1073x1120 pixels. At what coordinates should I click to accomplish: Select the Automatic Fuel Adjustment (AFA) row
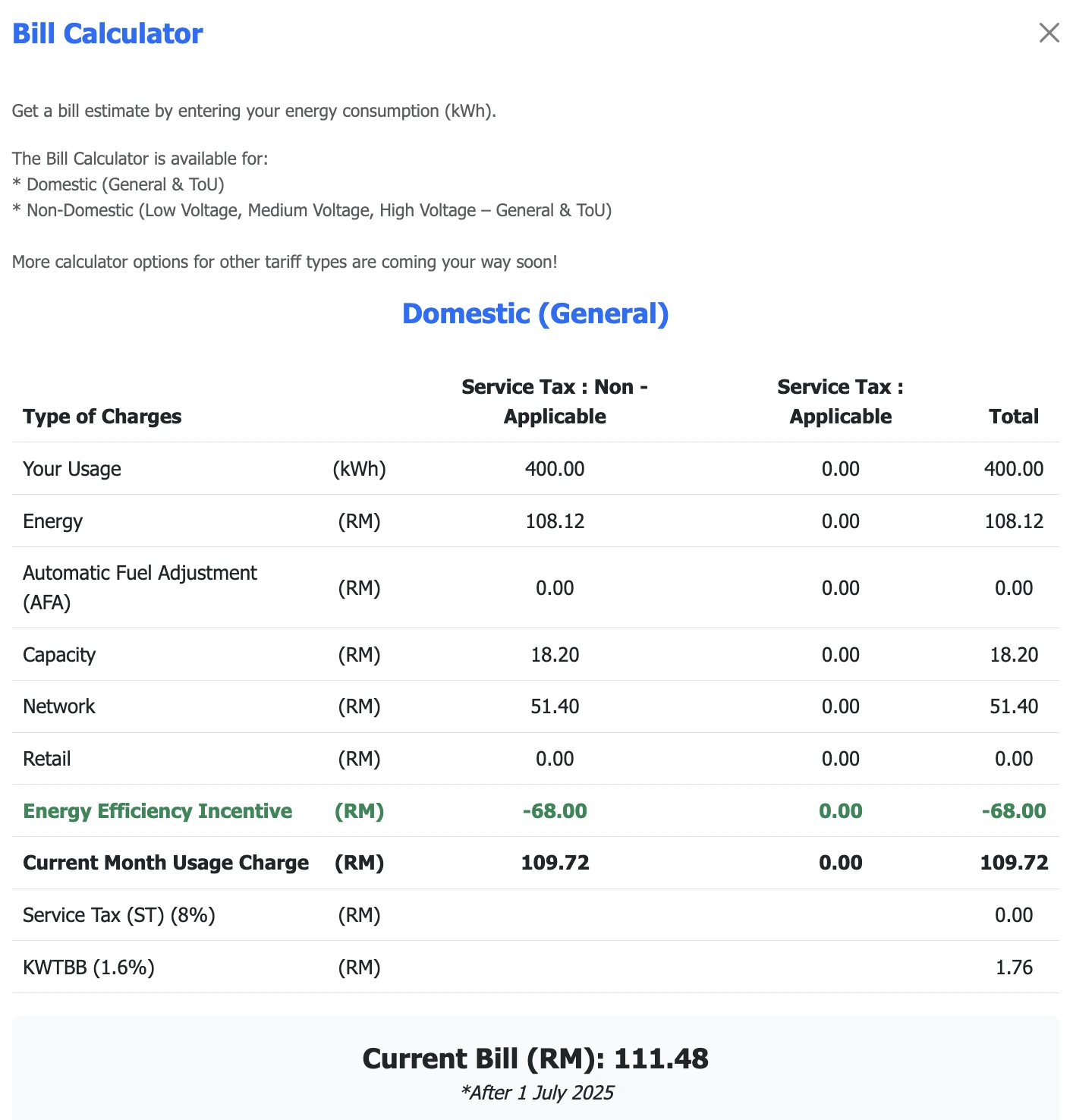coord(536,587)
